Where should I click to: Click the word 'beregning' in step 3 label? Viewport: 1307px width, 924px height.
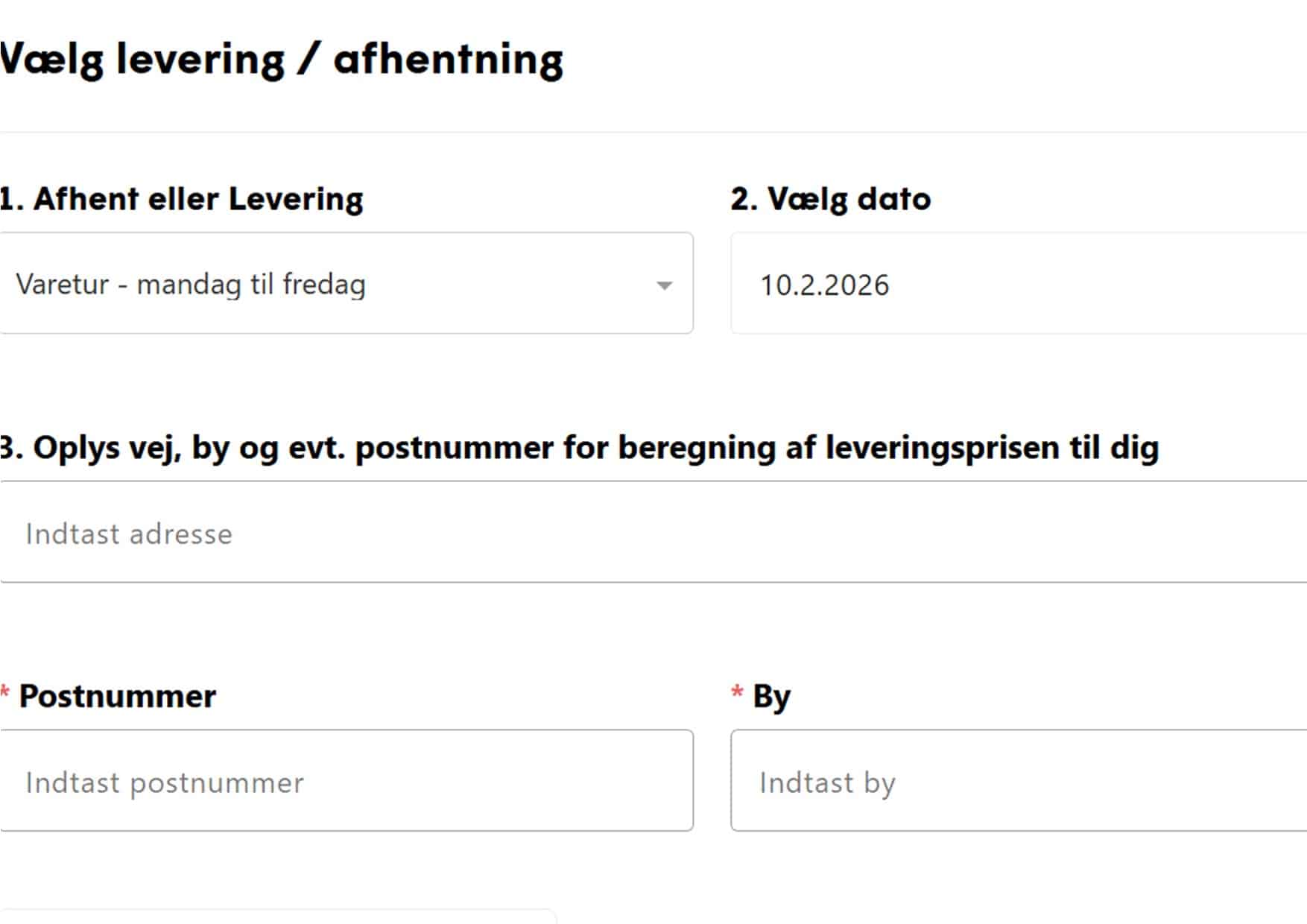pyautogui.click(x=697, y=448)
